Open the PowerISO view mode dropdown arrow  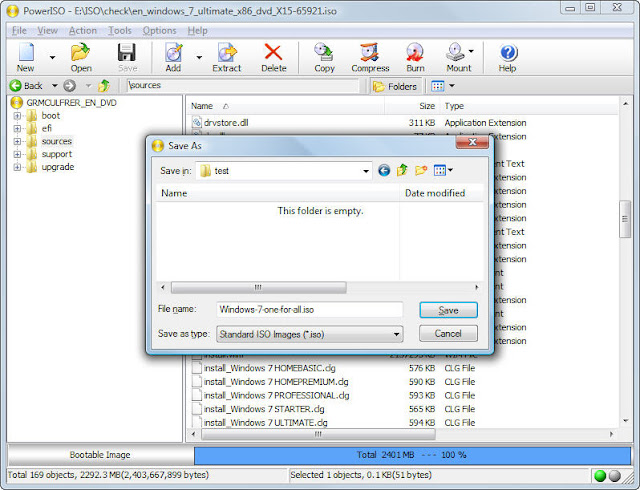pos(452,86)
